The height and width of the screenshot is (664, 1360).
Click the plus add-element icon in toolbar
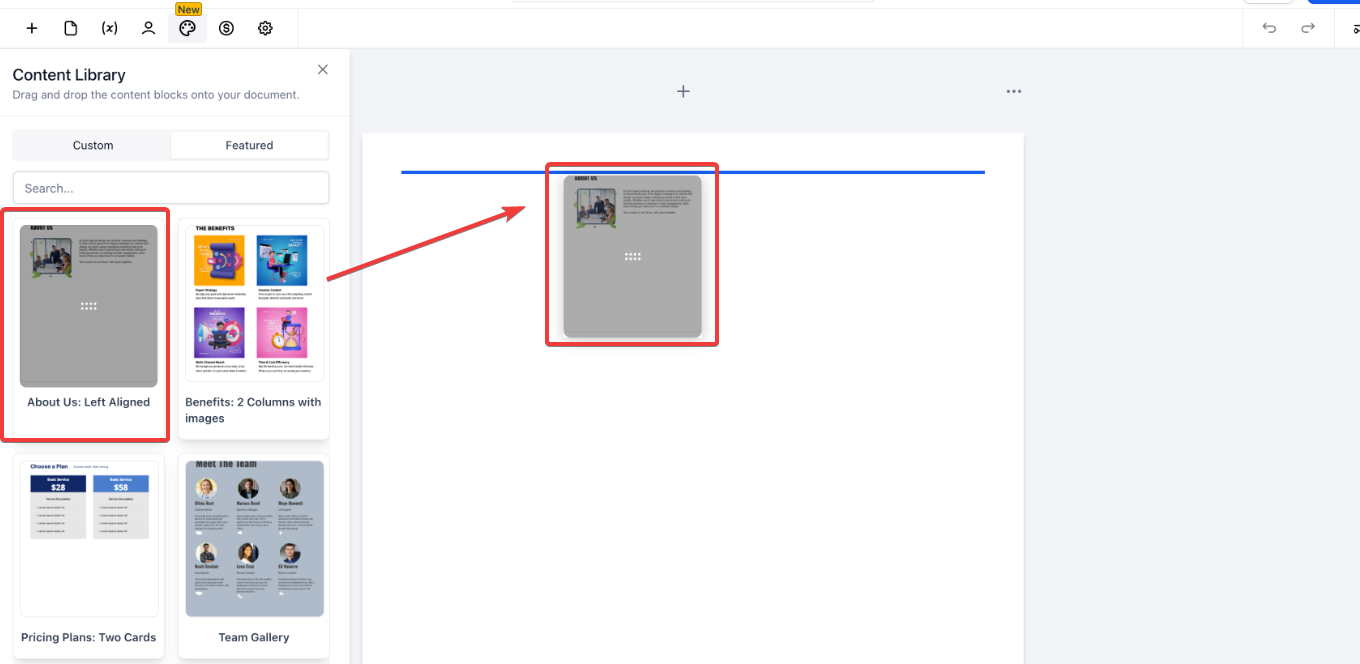(x=32, y=28)
